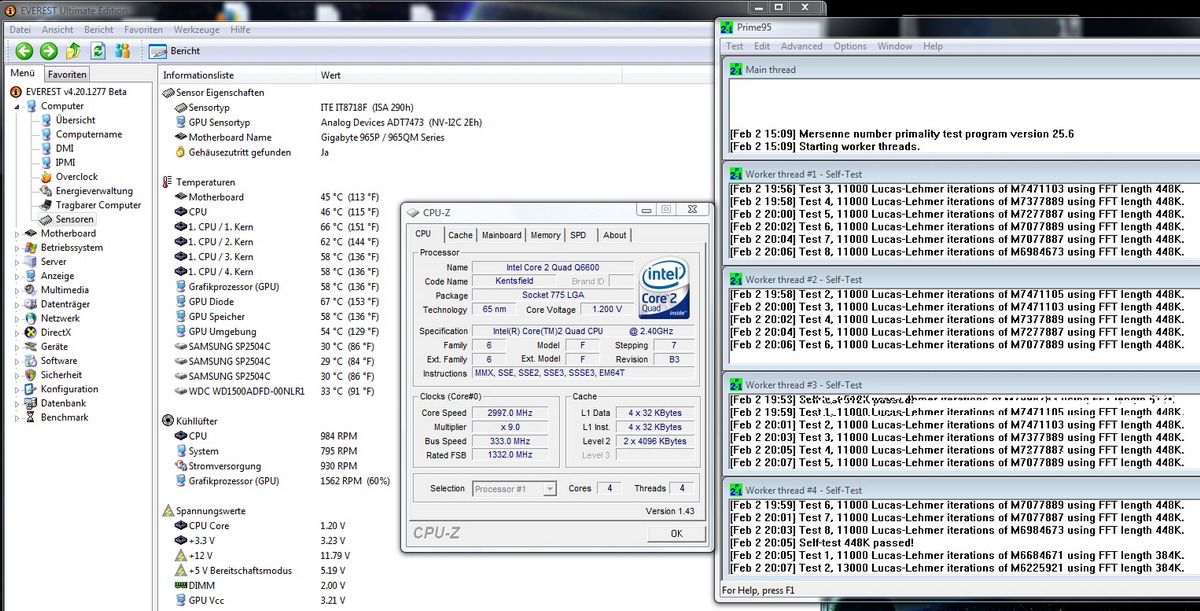Click the EVEREST up-level arrow icon
Screen dimensions: 1200x611
tap(73, 51)
